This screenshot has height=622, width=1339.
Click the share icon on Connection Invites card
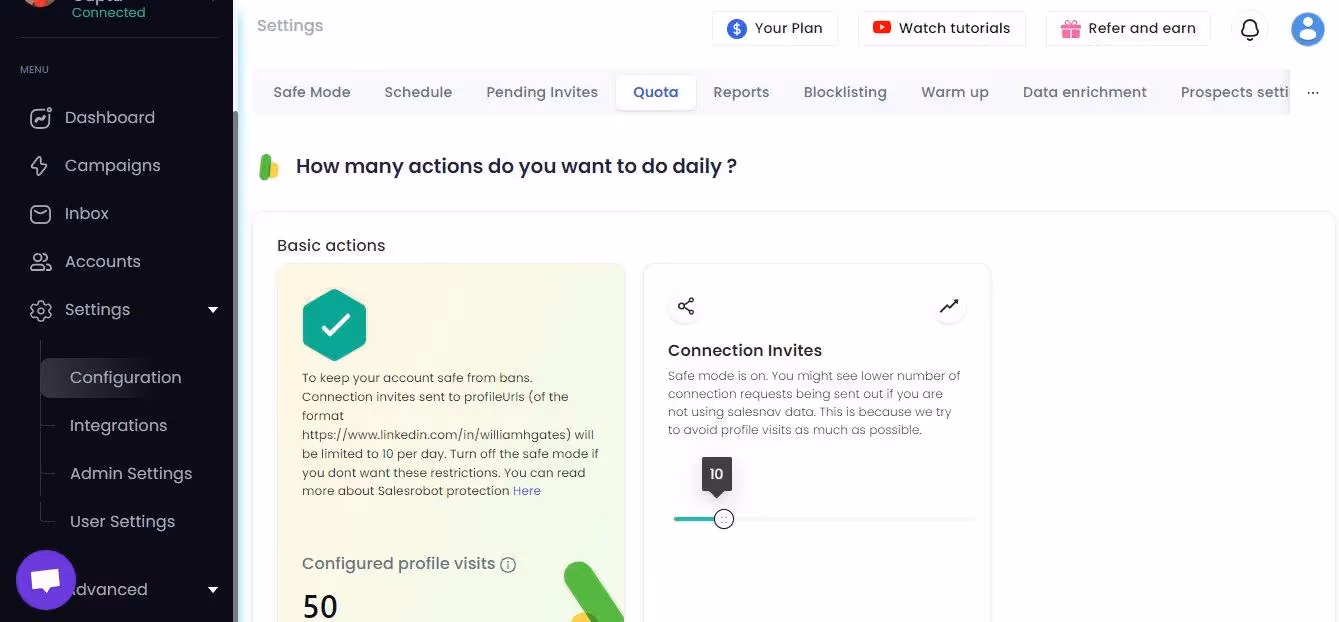point(685,306)
